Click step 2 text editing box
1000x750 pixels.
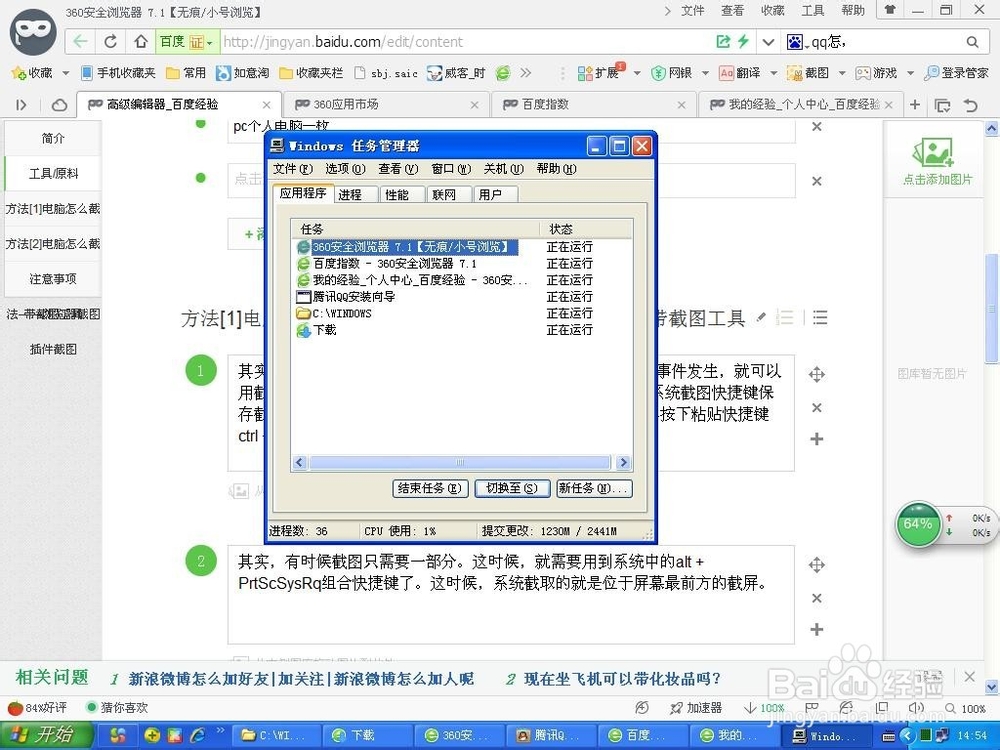tap(511, 594)
